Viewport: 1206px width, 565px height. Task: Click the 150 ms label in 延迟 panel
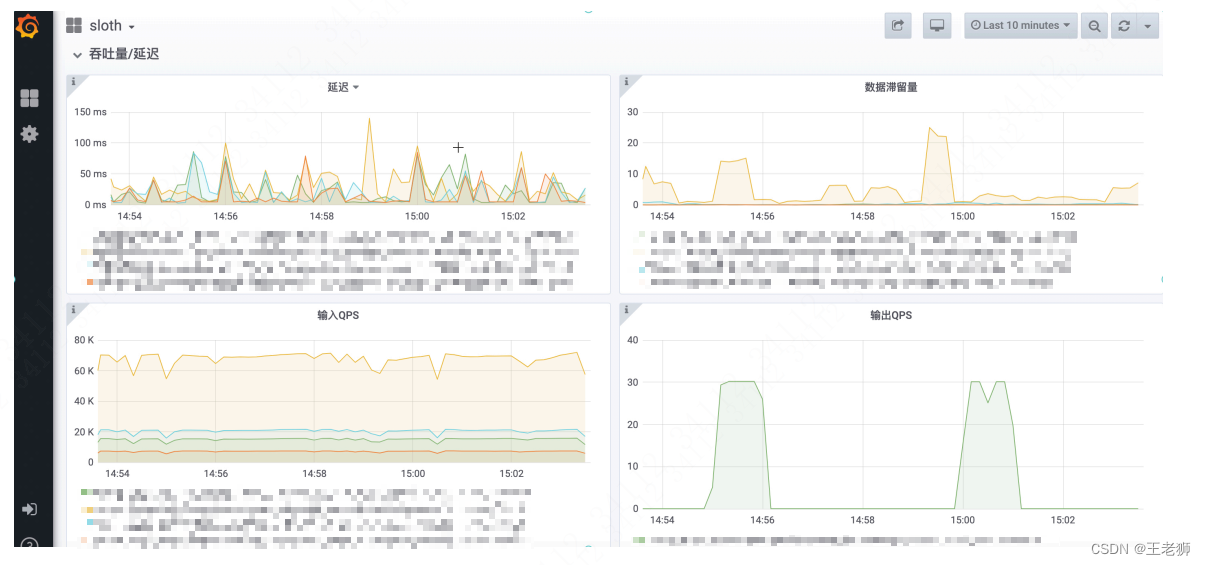pos(90,112)
